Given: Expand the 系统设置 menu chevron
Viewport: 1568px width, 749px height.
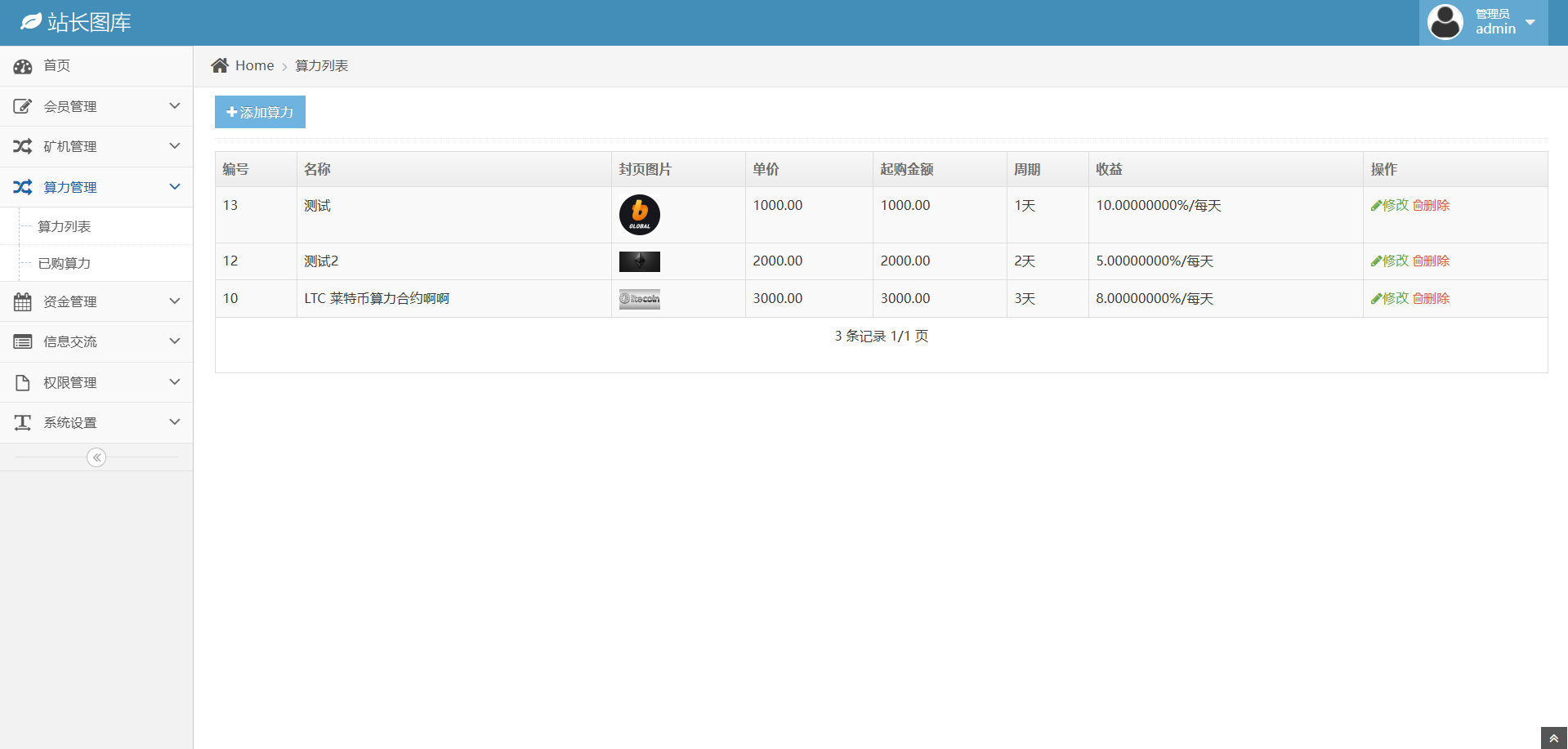Looking at the screenshot, I should 174,422.
